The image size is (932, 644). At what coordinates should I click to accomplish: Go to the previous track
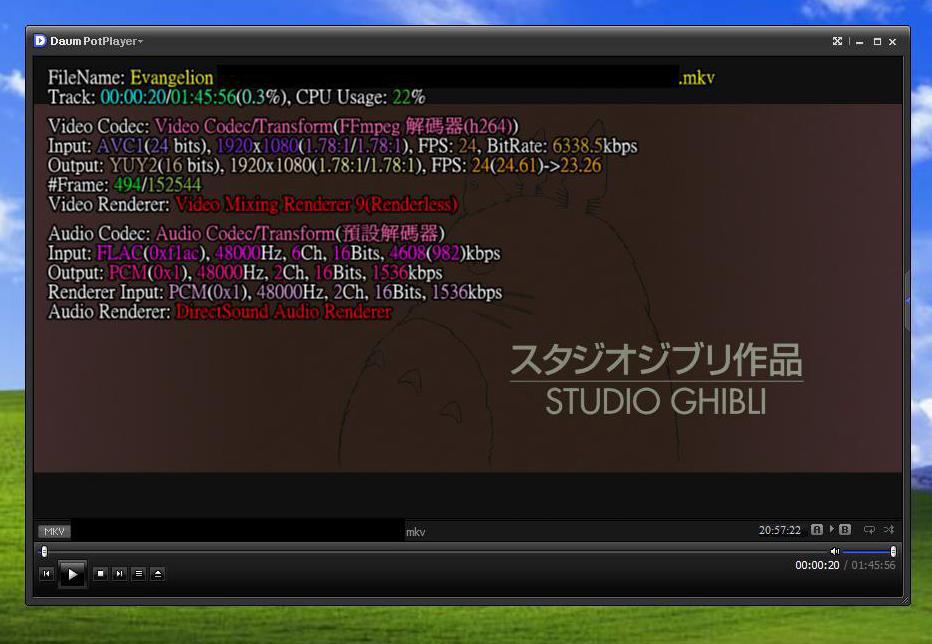tap(46, 573)
